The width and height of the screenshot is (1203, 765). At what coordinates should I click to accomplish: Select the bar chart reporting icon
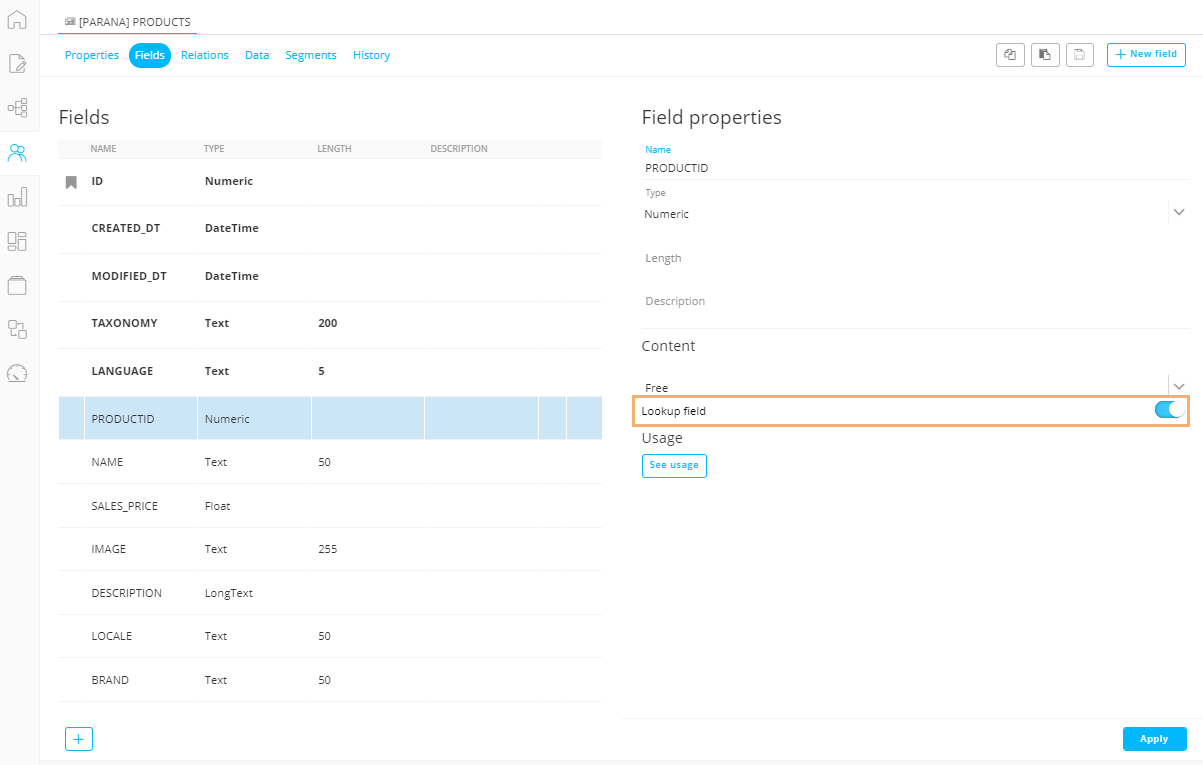[x=17, y=197]
